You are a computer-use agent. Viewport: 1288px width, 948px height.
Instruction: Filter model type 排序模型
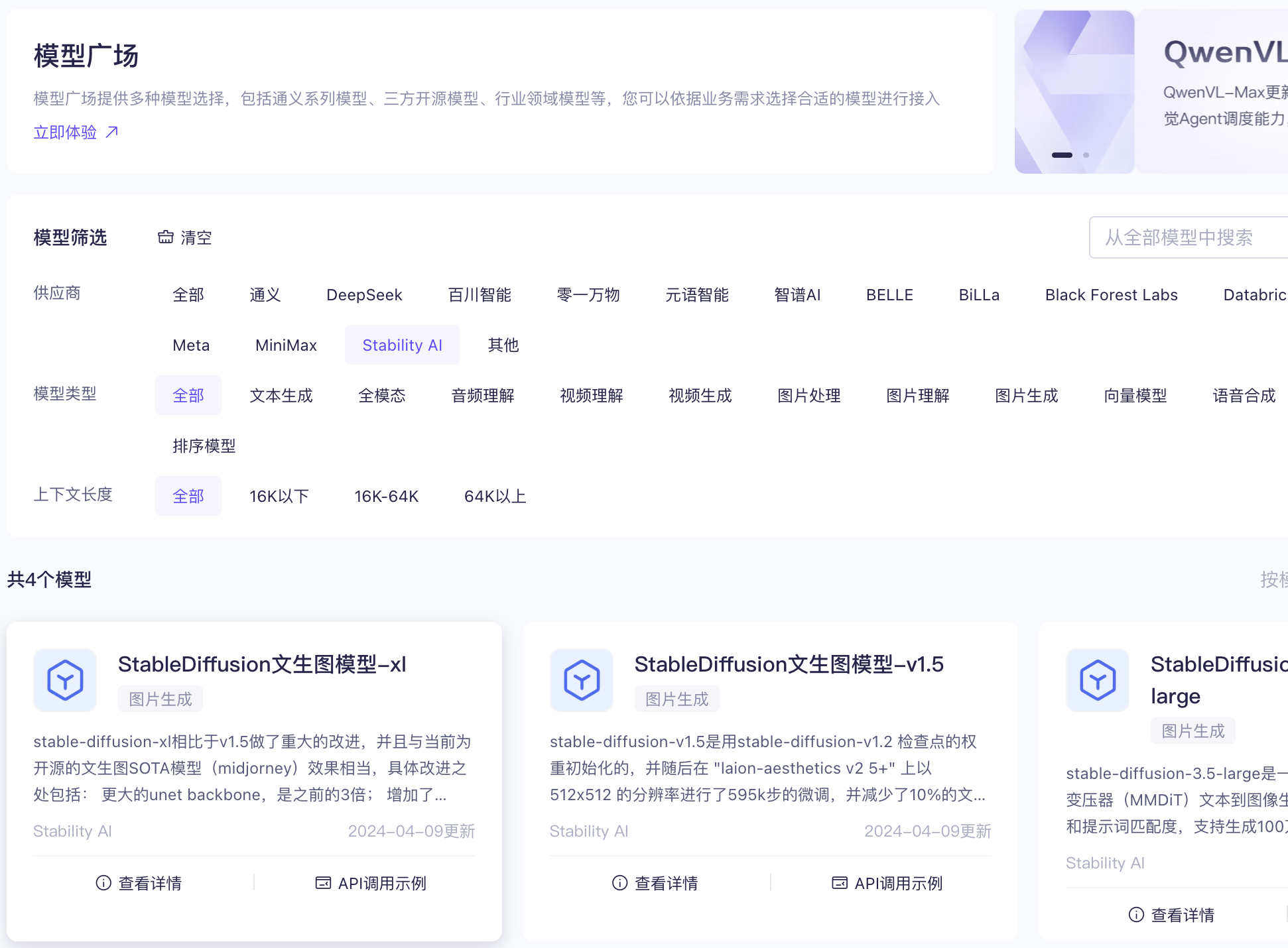click(204, 446)
